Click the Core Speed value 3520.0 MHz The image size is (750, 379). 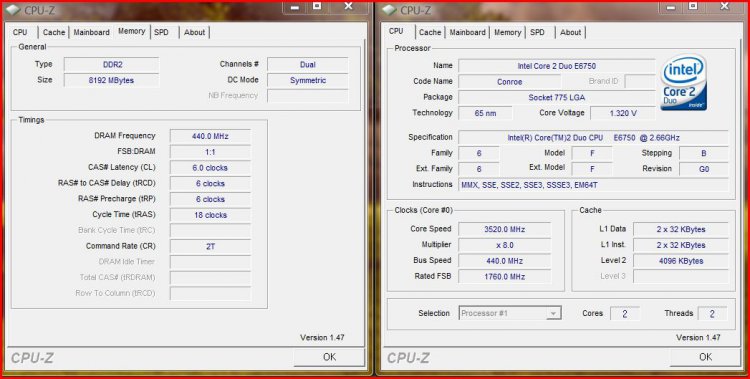[x=504, y=229]
